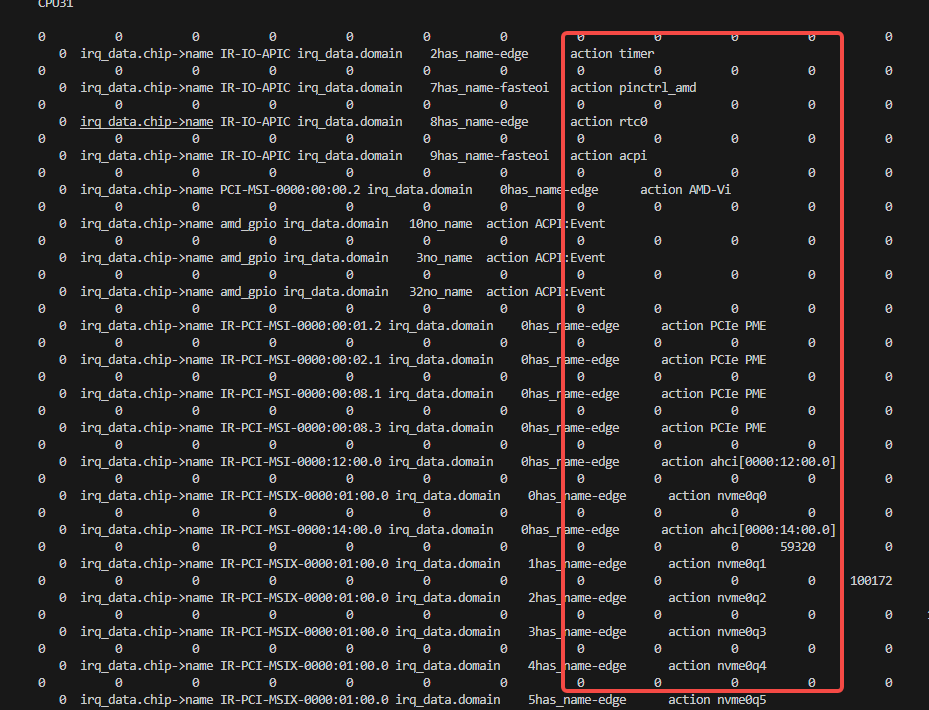Select the text 'action timer'
Image resolution: width=929 pixels, height=710 pixels.
pos(612,54)
